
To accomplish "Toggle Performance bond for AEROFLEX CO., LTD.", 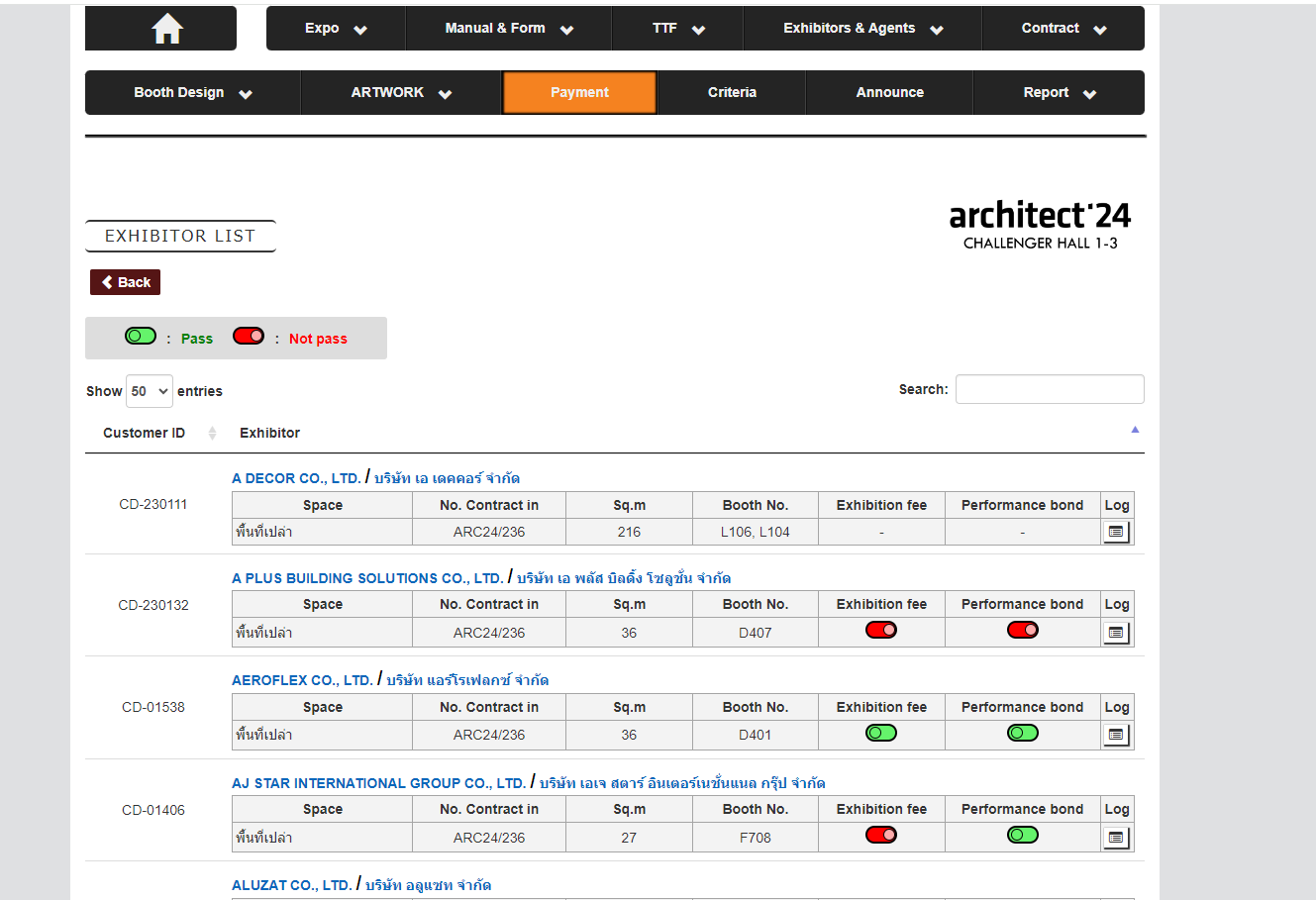I will point(1023,733).
